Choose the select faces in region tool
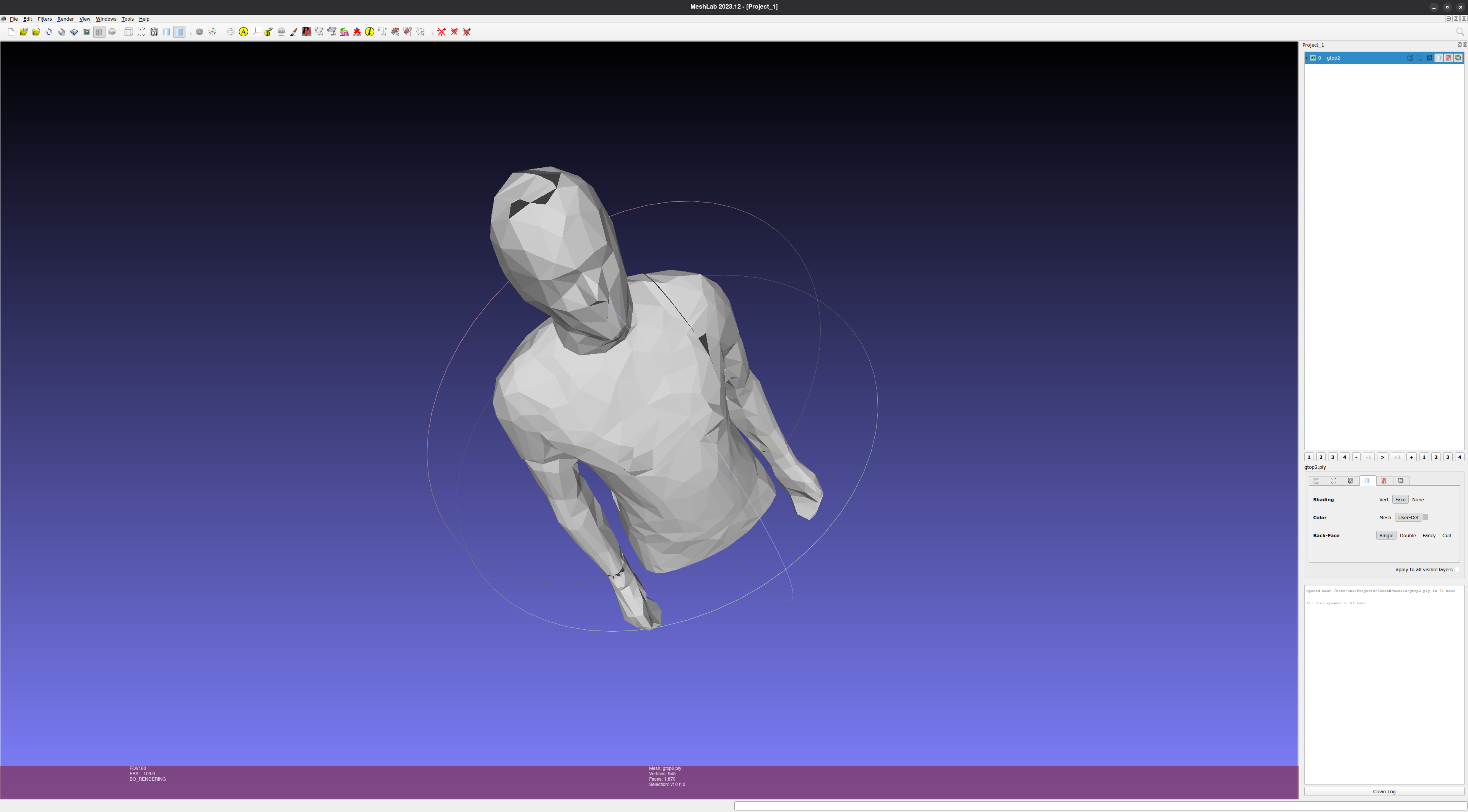This screenshot has width=1468, height=812. [395, 32]
